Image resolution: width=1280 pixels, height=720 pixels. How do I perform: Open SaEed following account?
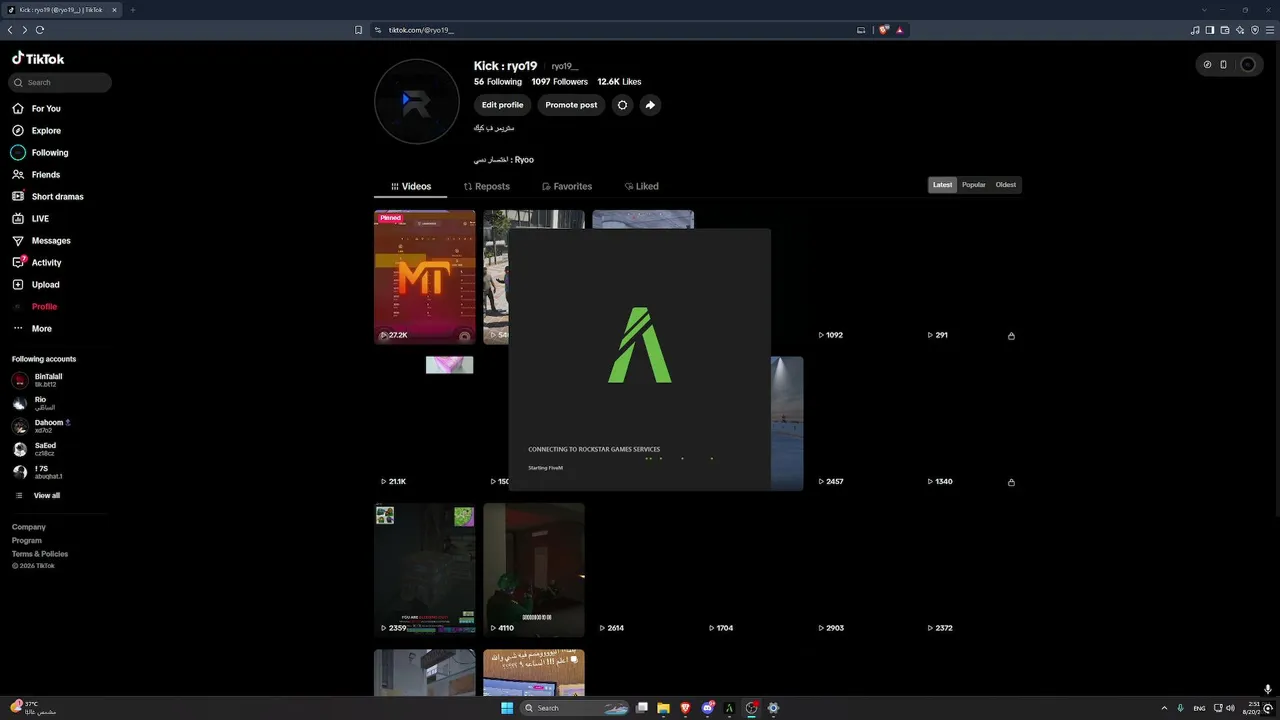(x=34, y=449)
